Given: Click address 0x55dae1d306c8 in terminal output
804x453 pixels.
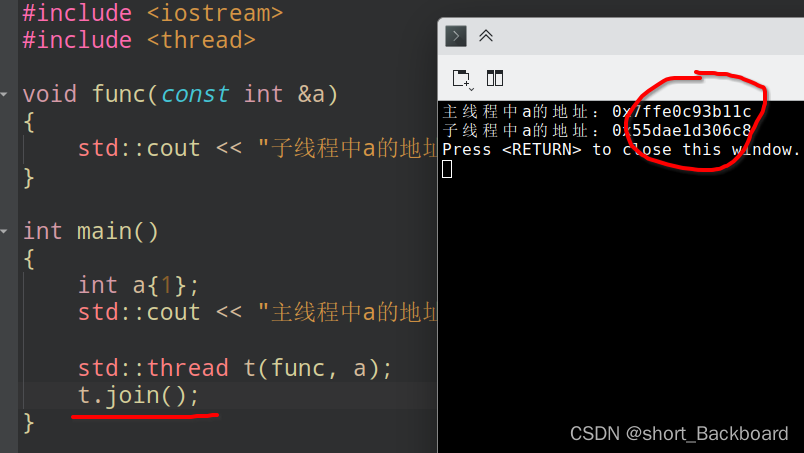Looking at the screenshot, I should (x=681, y=130).
